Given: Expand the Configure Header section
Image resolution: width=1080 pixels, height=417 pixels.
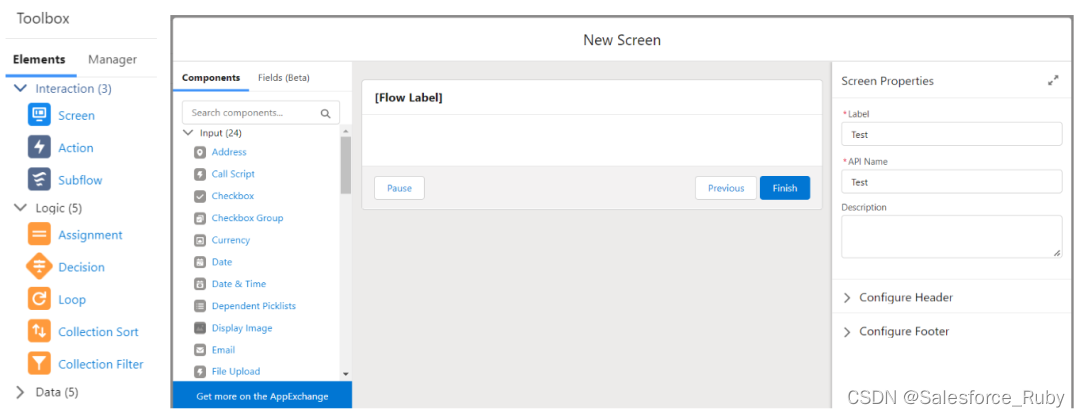Looking at the screenshot, I should tap(847, 298).
